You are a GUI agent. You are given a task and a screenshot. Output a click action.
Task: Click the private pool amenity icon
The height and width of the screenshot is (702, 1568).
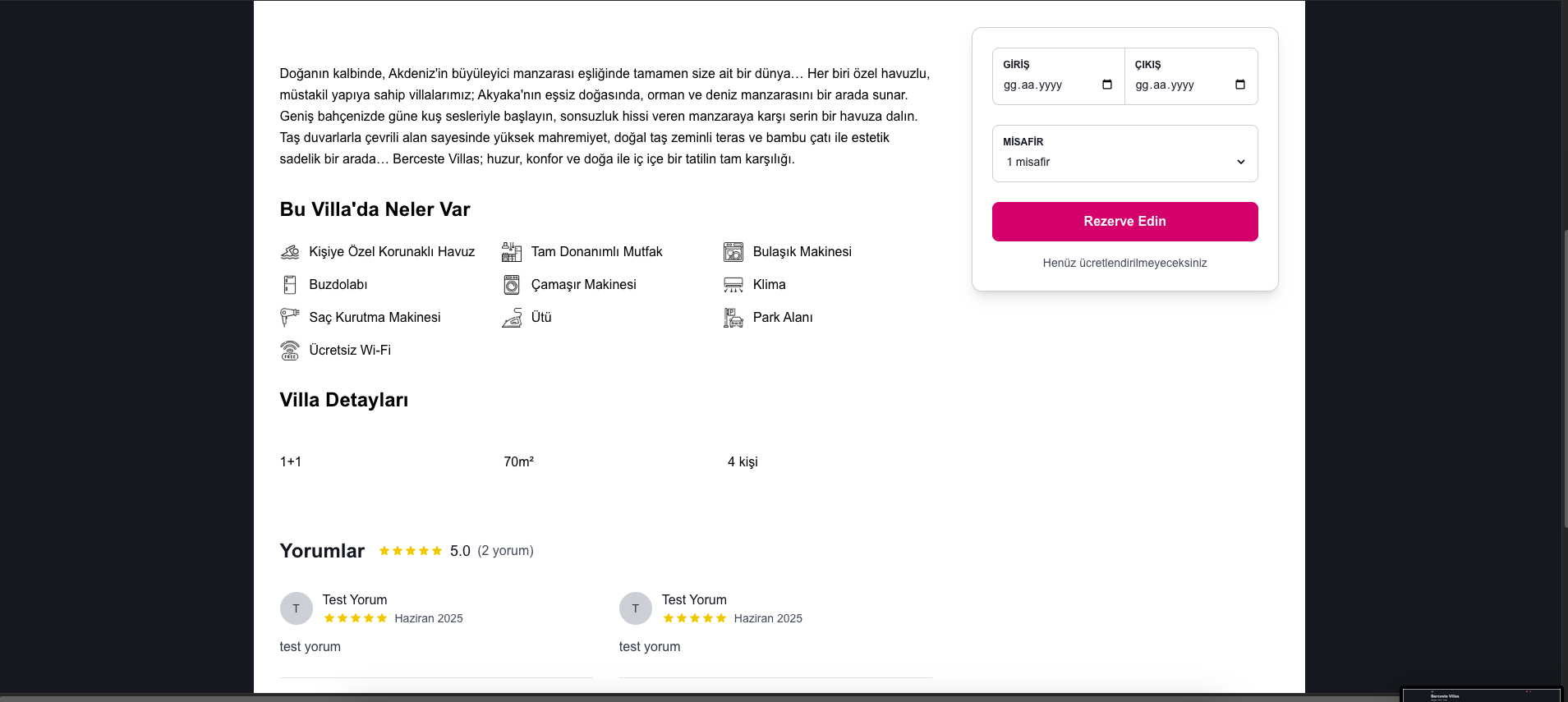(290, 252)
